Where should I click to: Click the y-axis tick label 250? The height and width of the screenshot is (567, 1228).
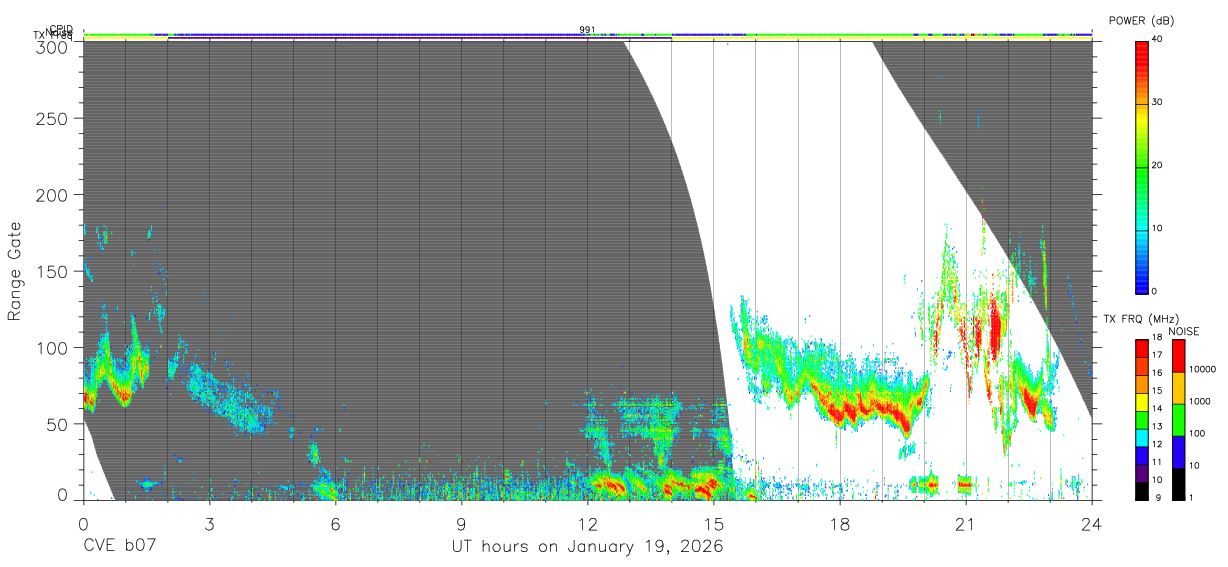(51, 118)
